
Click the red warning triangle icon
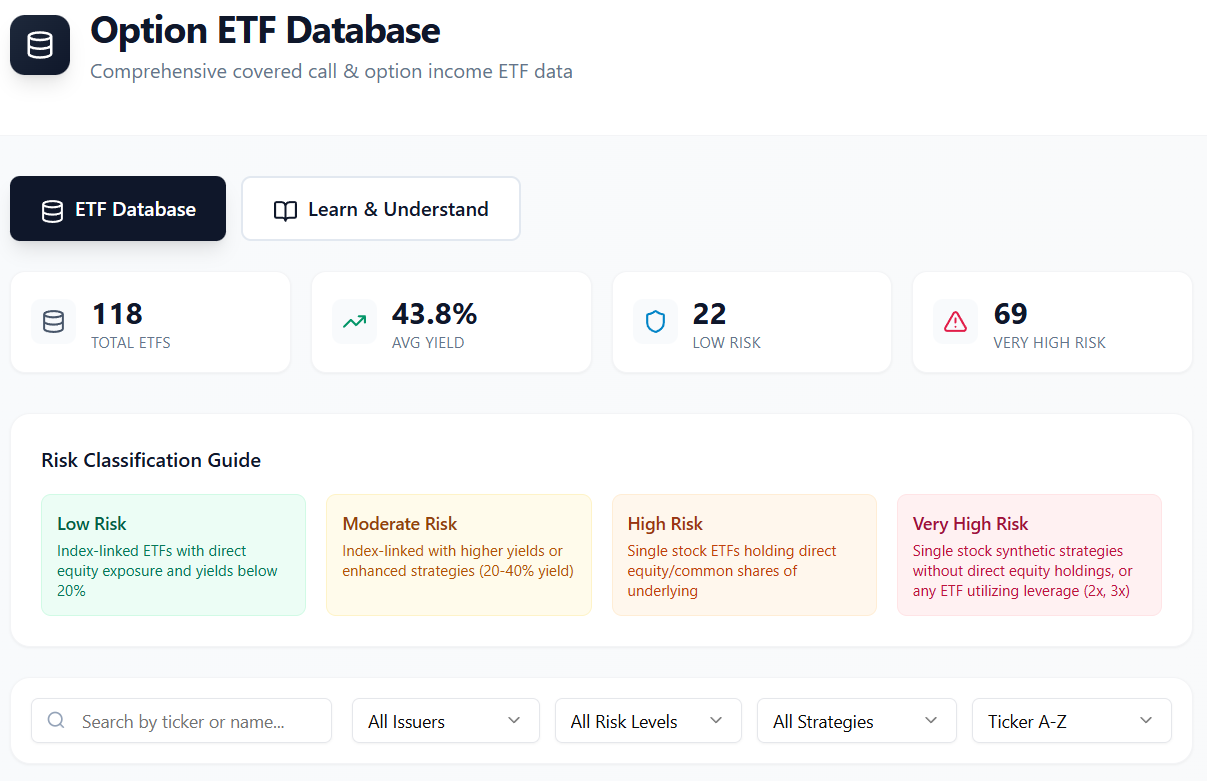(956, 322)
